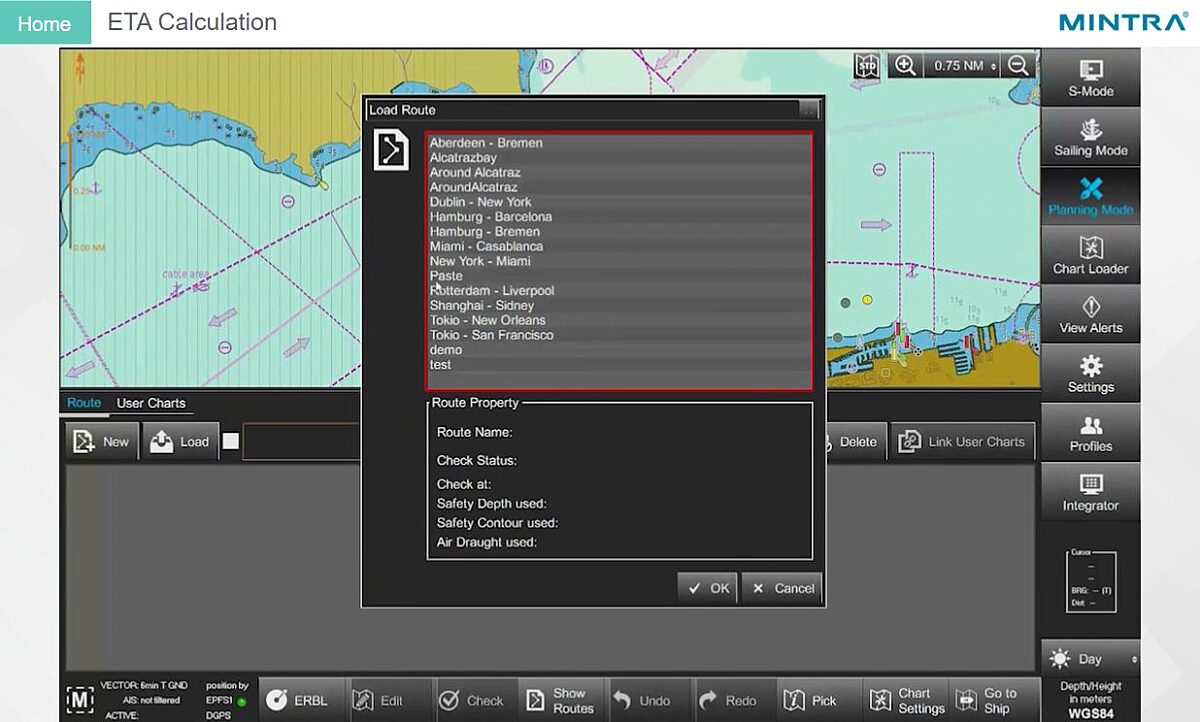Open Settings gear in sidebar

(1090, 374)
